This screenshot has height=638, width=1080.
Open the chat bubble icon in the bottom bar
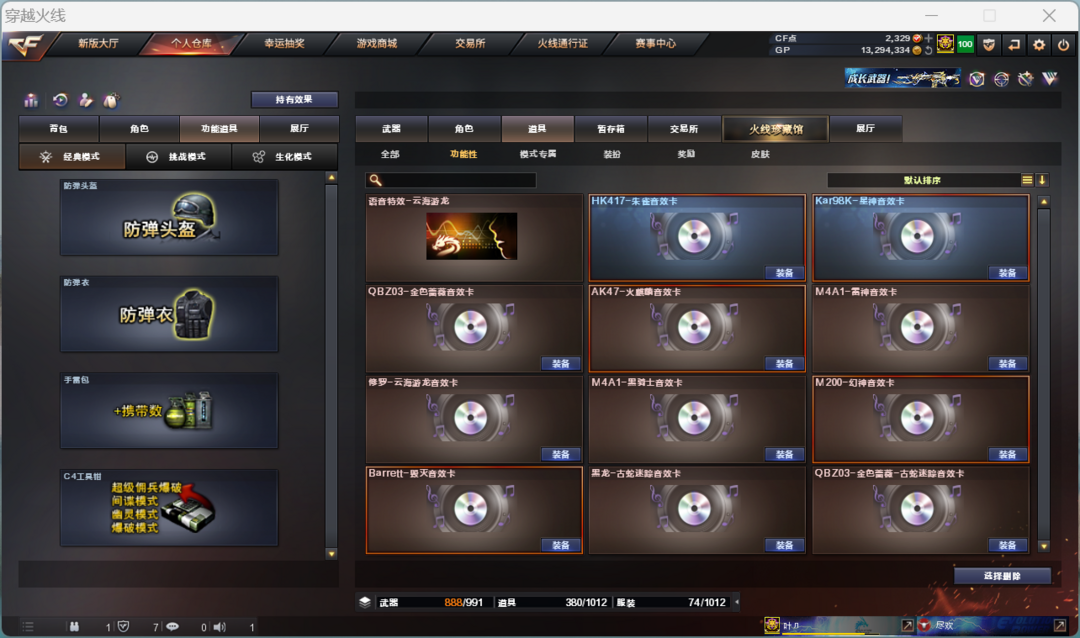(172, 627)
